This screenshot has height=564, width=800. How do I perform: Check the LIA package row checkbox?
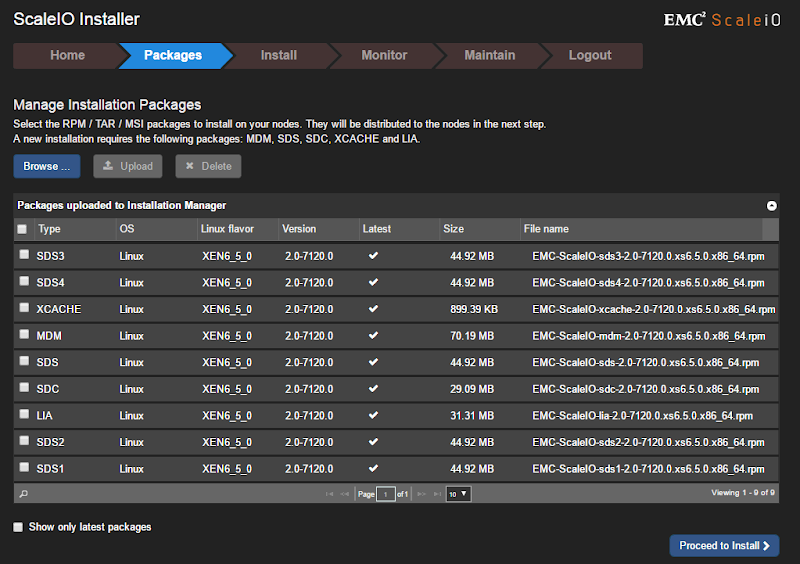pyautogui.click(x=24, y=414)
